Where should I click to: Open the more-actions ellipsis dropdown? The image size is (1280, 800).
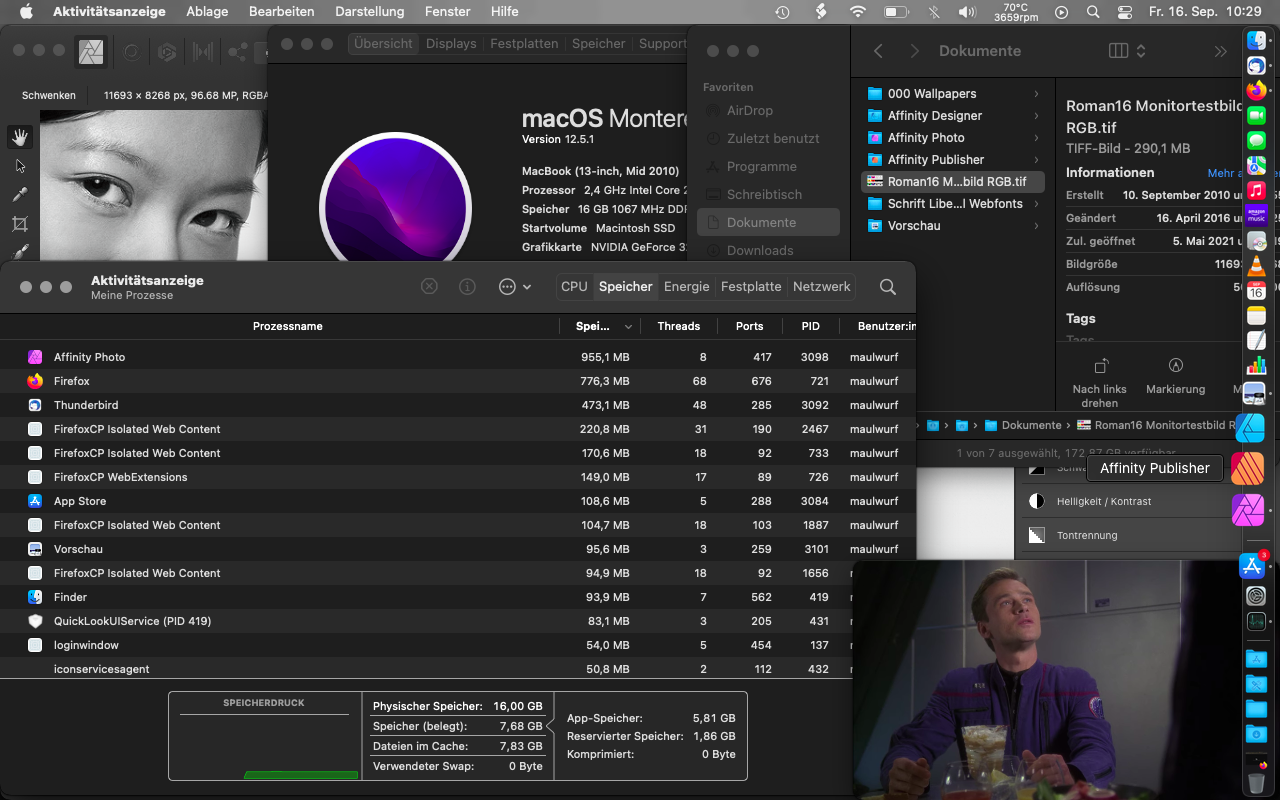pos(514,287)
